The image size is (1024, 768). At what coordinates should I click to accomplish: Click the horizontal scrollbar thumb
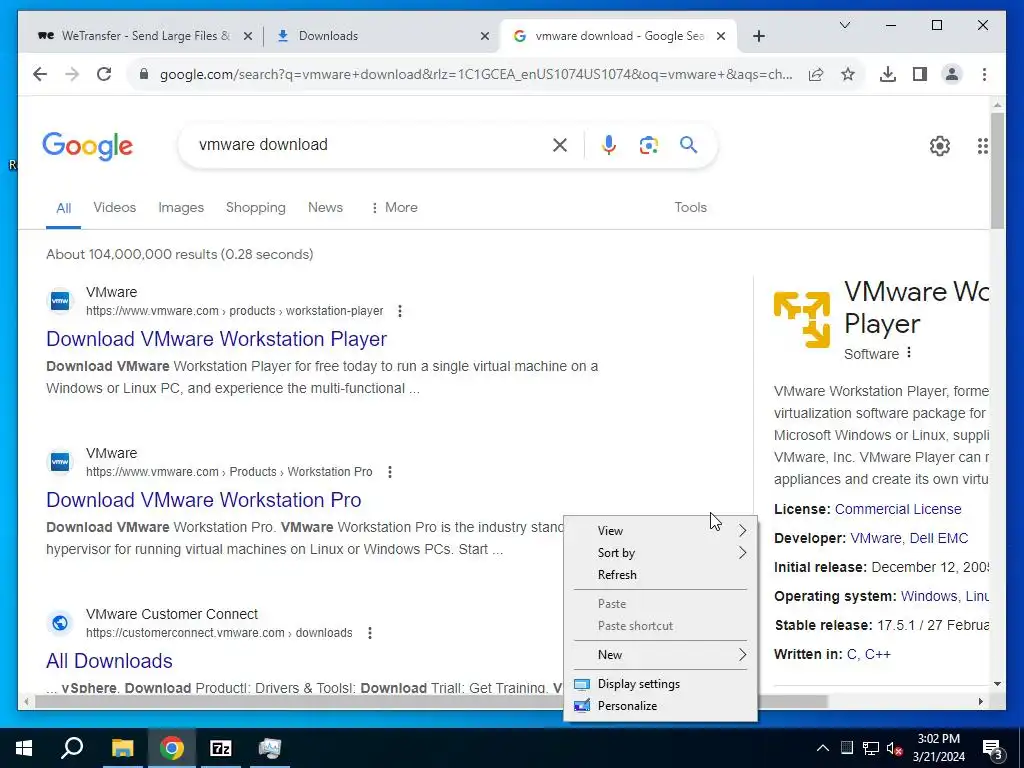[x=431, y=701]
